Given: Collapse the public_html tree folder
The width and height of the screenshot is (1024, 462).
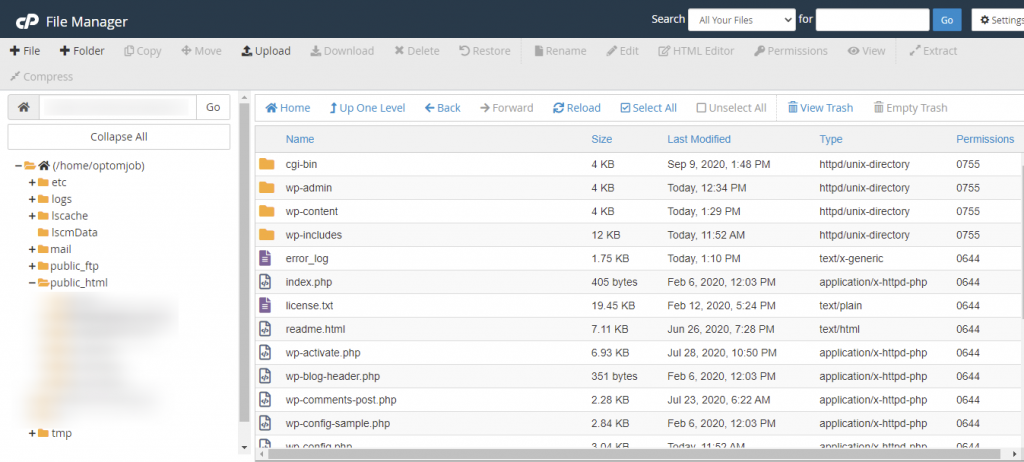Looking at the screenshot, I should [32, 283].
